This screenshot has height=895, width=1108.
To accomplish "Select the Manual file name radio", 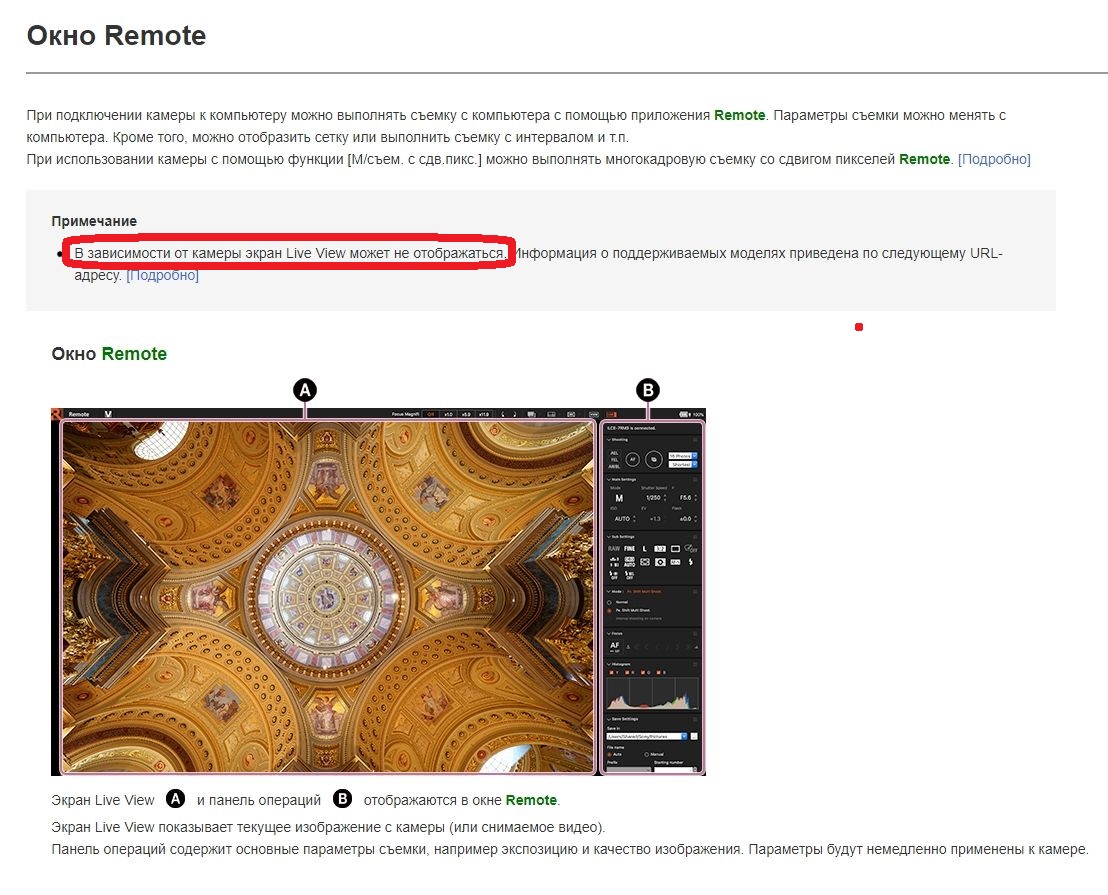I will 647,754.
